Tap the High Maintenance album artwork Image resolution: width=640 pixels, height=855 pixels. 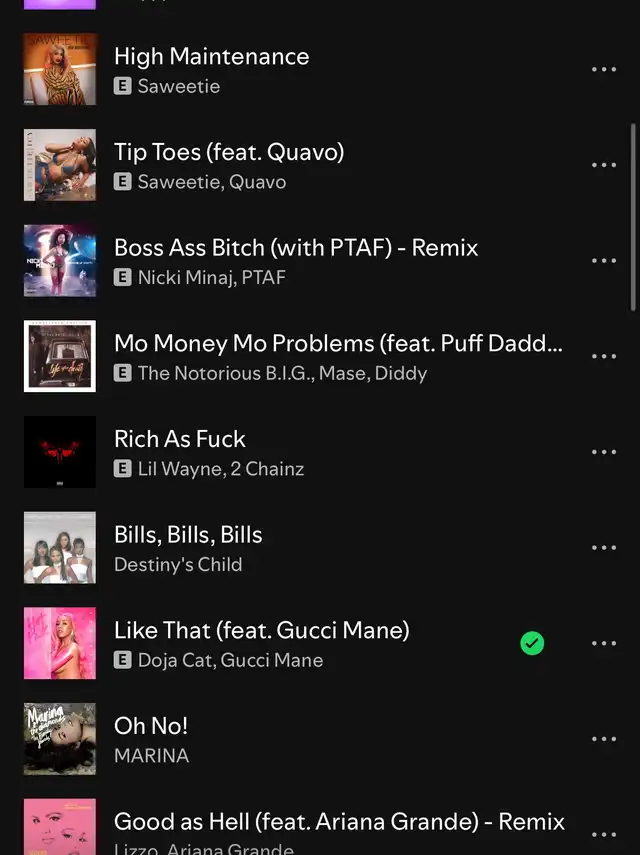[x=60, y=69]
